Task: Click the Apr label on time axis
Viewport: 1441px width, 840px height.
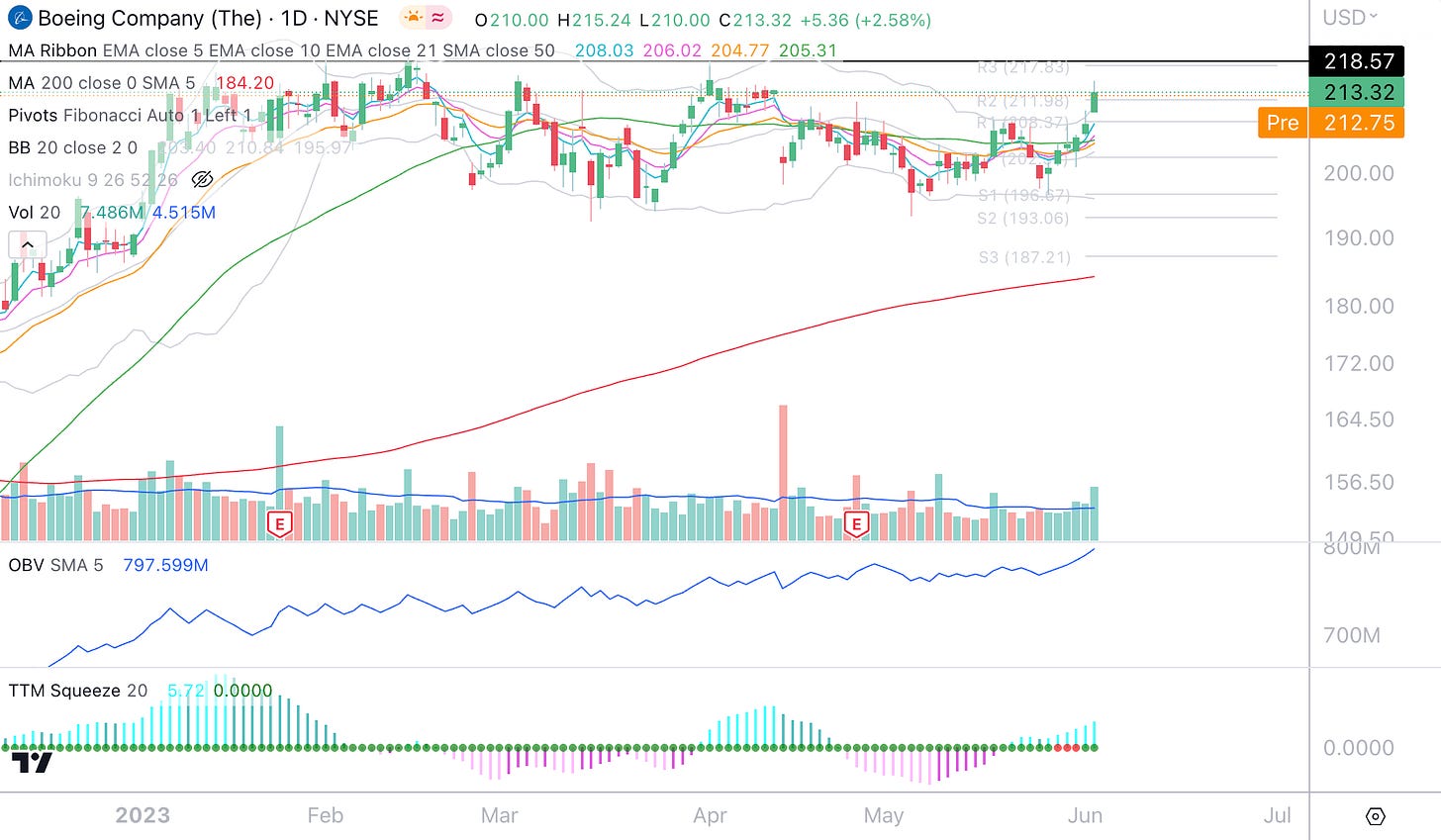Action: (x=710, y=815)
